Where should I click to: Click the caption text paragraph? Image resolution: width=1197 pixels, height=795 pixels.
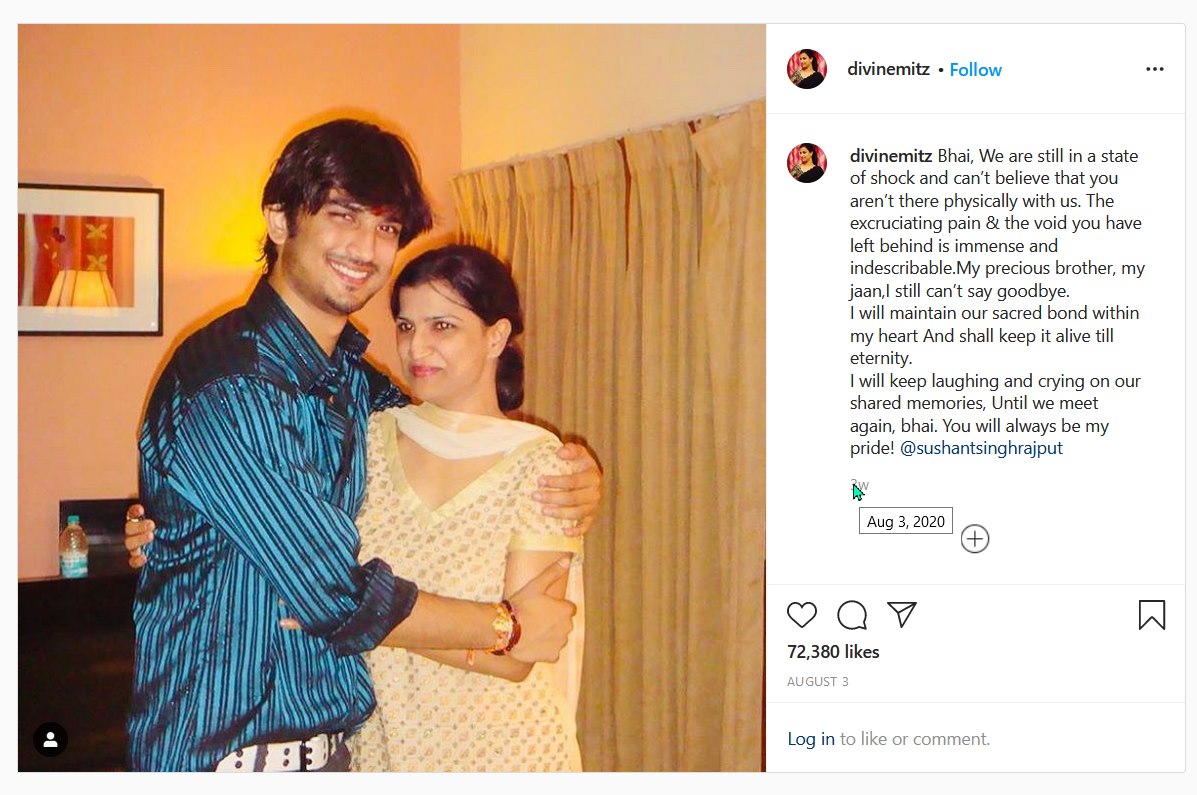click(x=997, y=302)
